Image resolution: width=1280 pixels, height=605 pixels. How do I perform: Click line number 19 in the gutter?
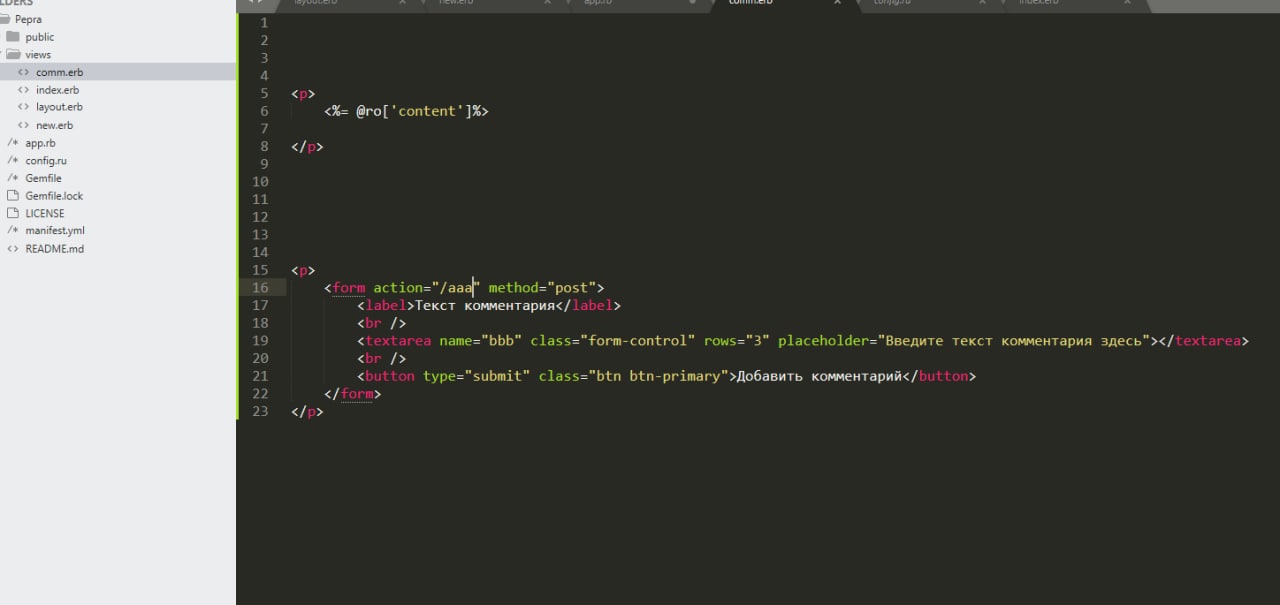[260, 341]
